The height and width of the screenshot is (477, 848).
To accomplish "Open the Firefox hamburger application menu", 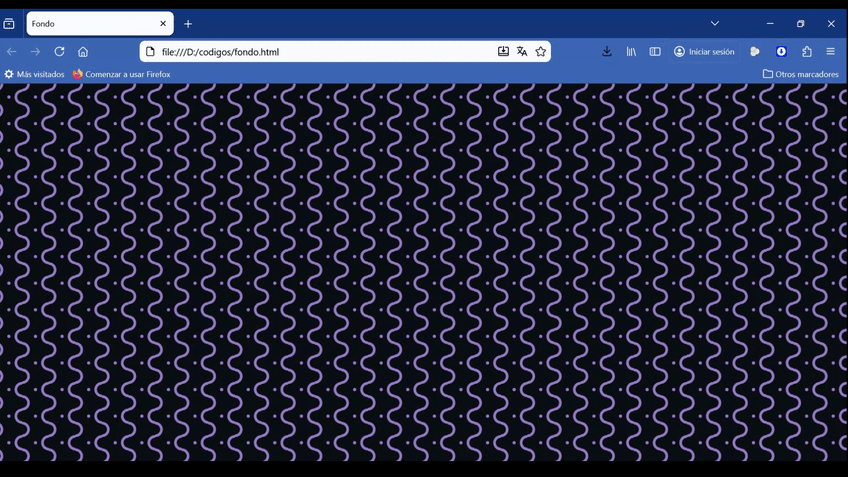I will (x=831, y=52).
